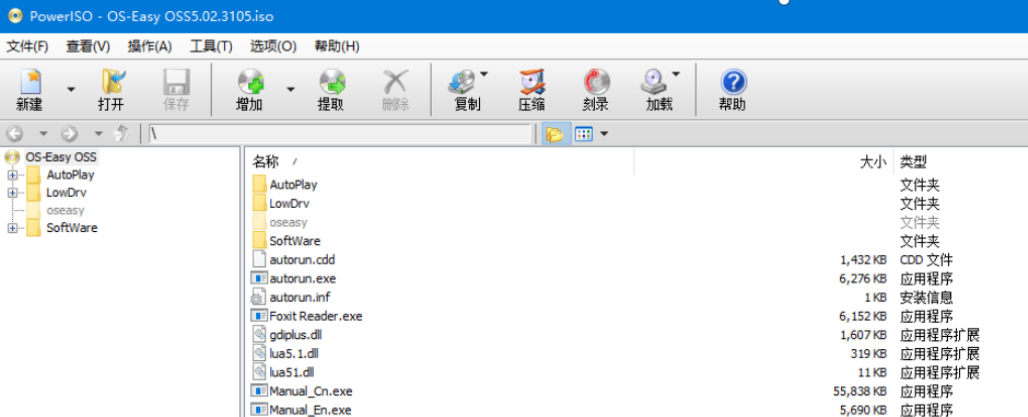Image resolution: width=1028 pixels, height=417 pixels.
Task: Open the Tools (工具) menu
Action: pos(211,46)
